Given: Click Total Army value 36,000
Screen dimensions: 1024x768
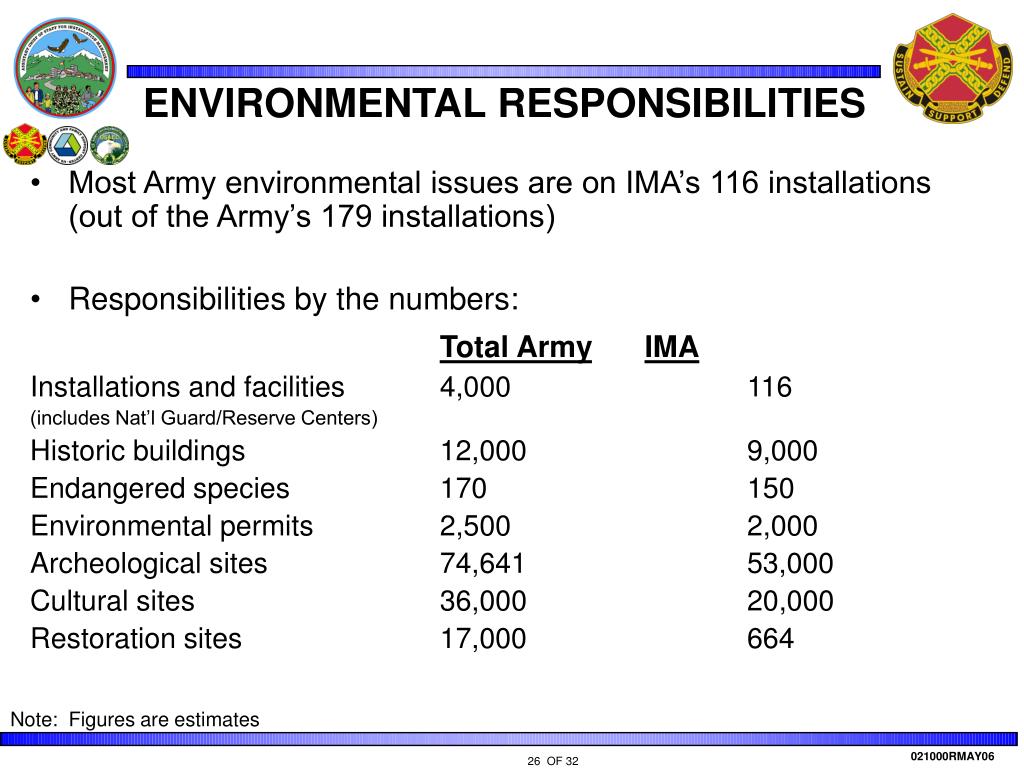Looking at the screenshot, I should pos(483,601).
